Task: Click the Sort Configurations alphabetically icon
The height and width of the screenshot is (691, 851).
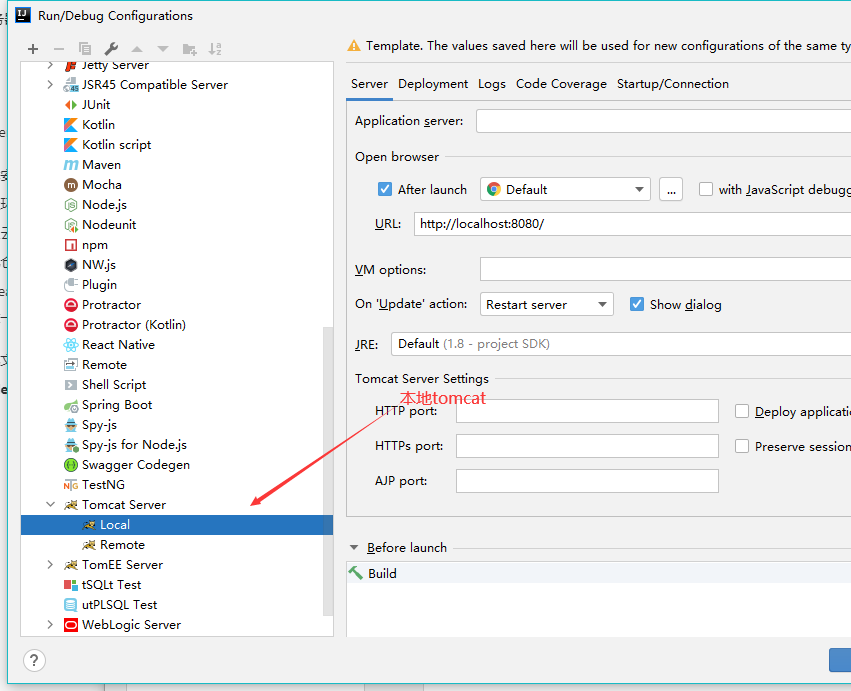Action: pyautogui.click(x=215, y=49)
